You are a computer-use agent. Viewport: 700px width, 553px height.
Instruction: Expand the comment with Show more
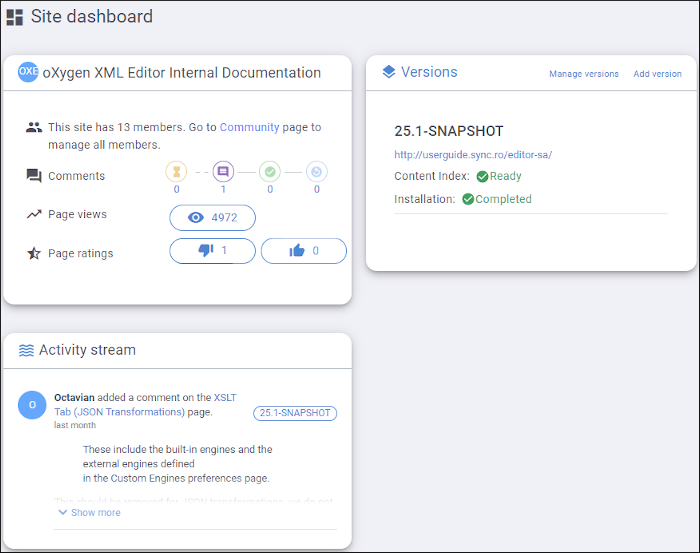click(90, 512)
